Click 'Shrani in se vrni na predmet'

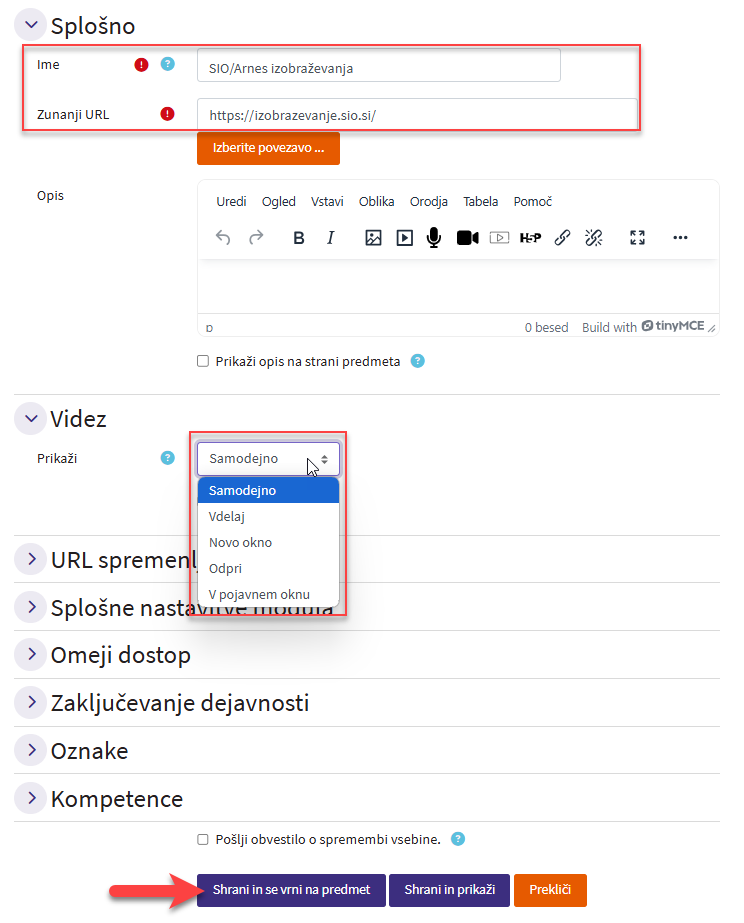pos(291,890)
